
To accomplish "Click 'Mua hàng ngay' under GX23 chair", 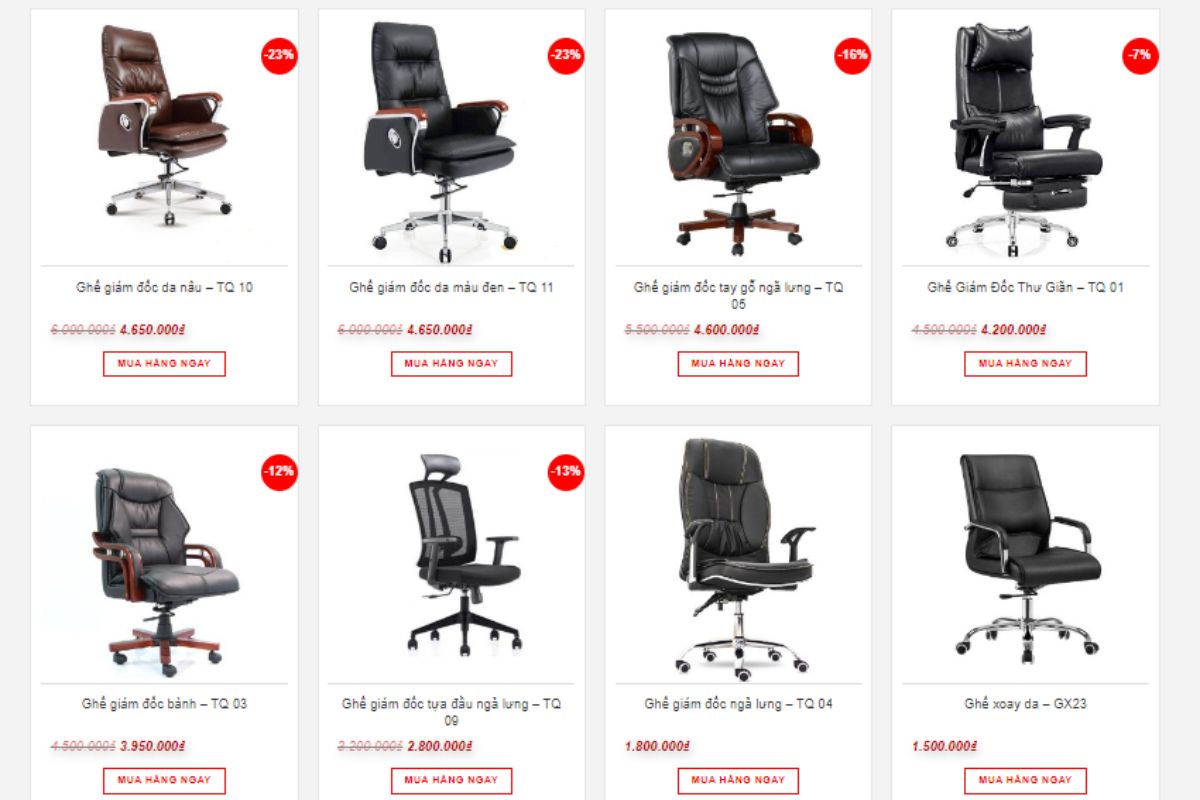I will point(1025,780).
